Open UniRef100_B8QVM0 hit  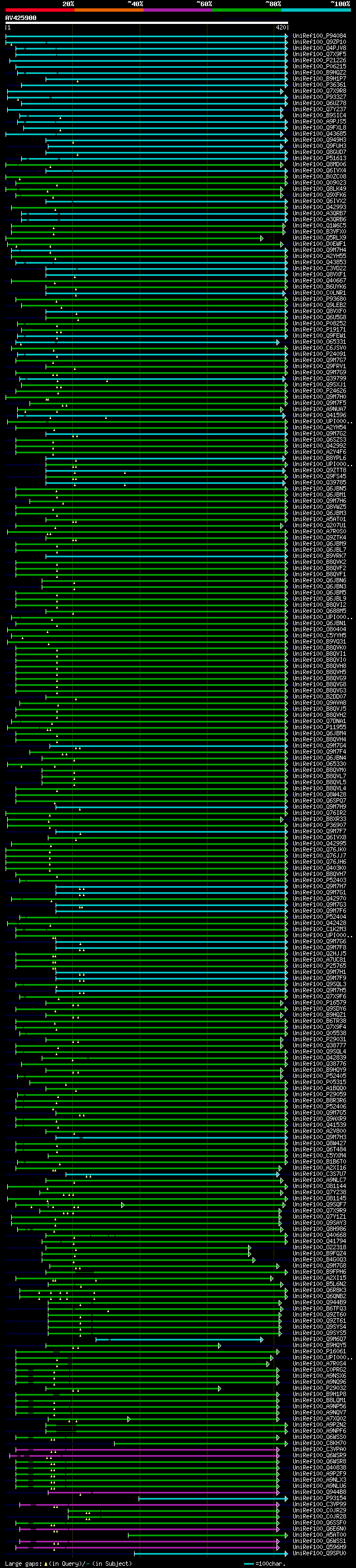[319, 770]
